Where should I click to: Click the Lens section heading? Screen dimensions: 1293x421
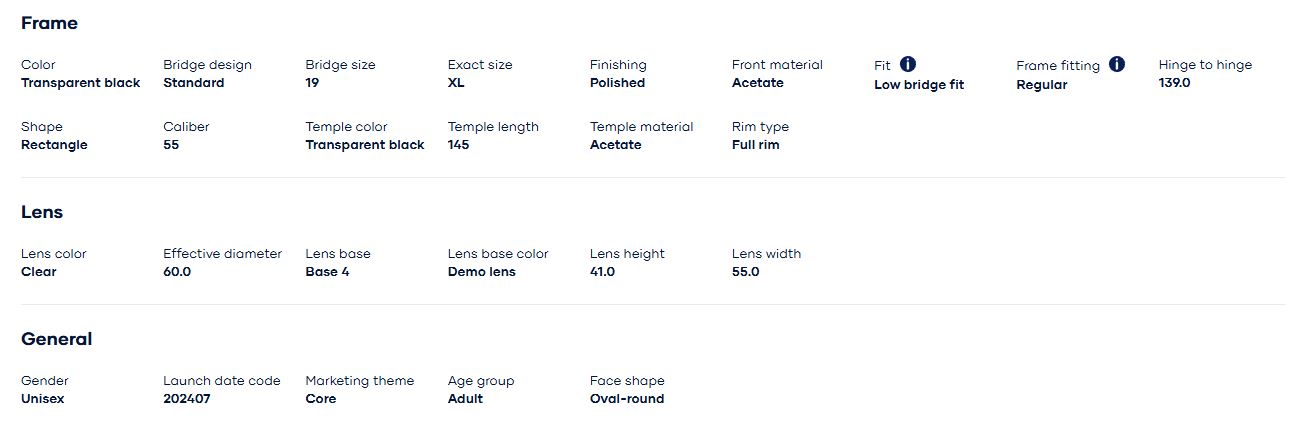42,212
